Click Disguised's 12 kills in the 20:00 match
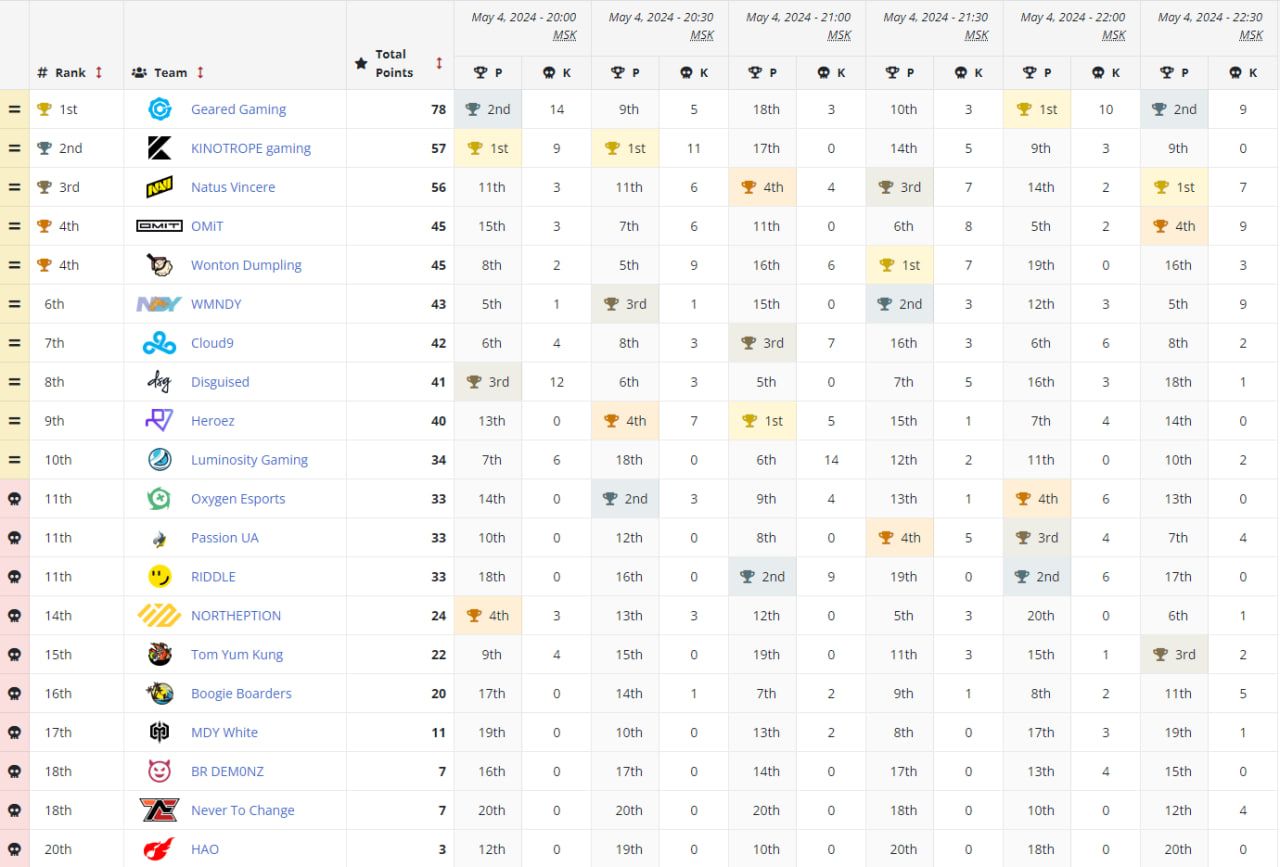 coord(557,382)
